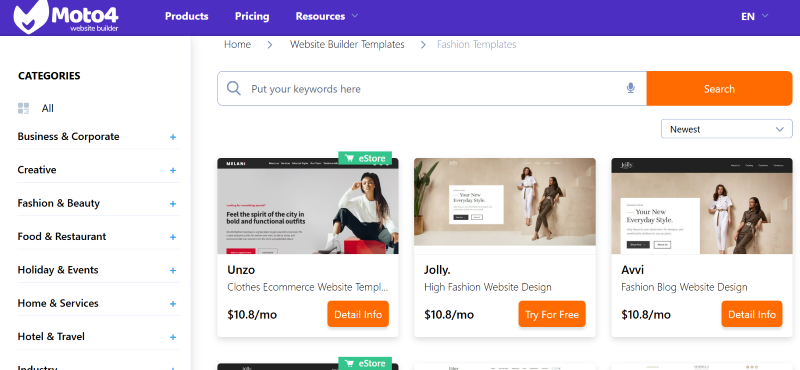The height and width of the screenshot is (370, 800).
Task: Click the Unzo template title
Action: pos(241,269)
